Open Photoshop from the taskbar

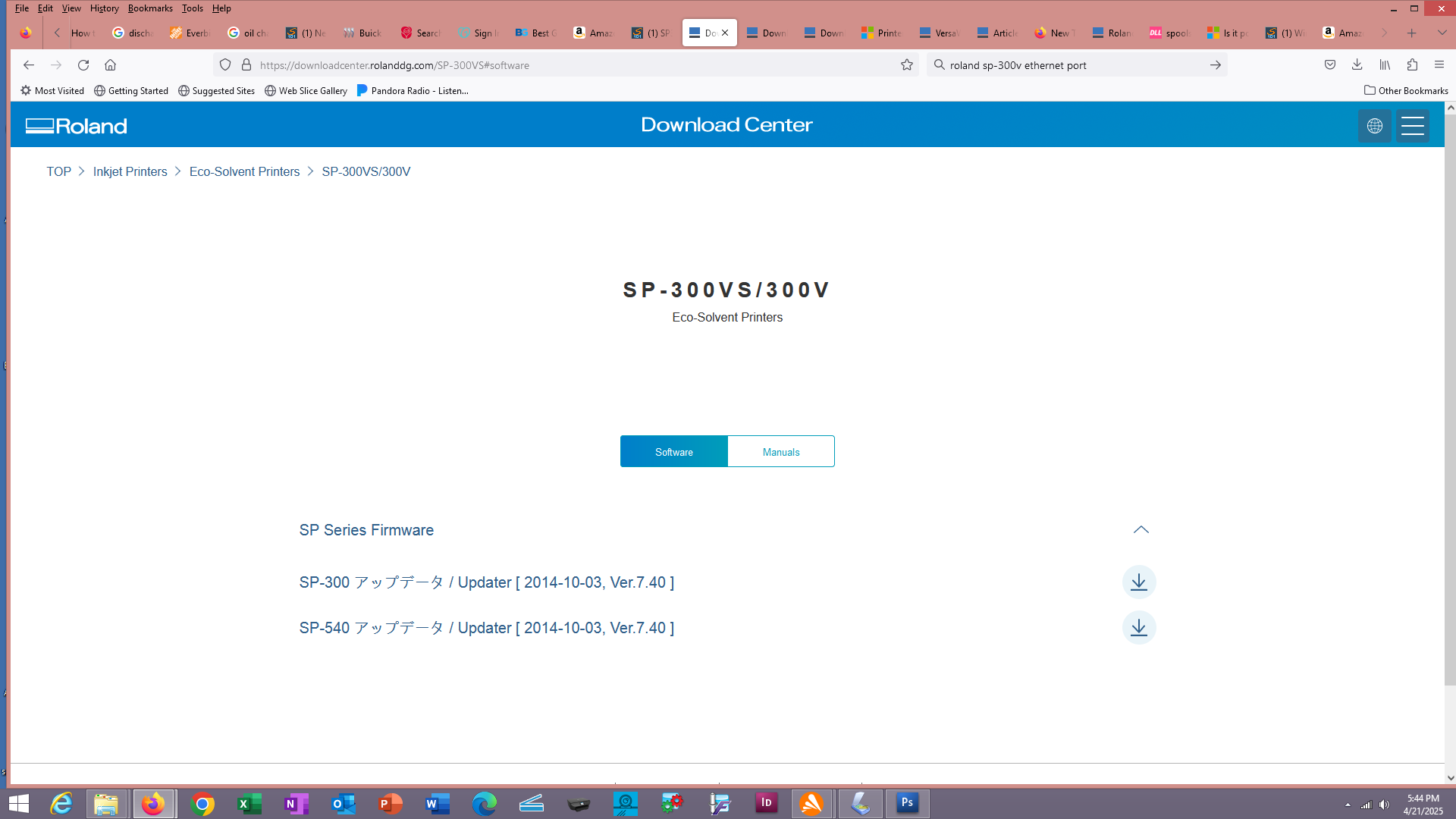point(907,804)
